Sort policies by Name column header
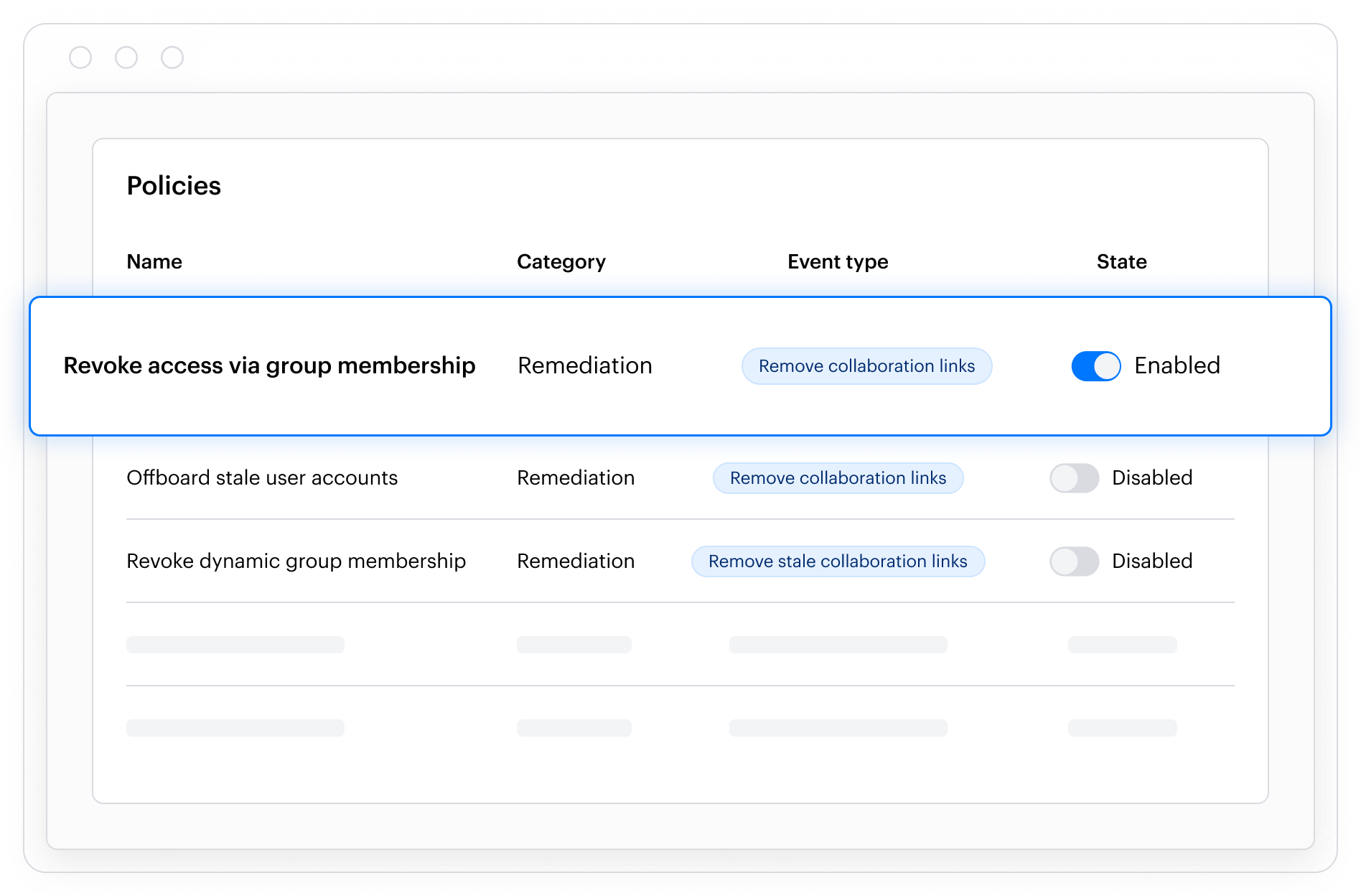 tap(154, 262)
